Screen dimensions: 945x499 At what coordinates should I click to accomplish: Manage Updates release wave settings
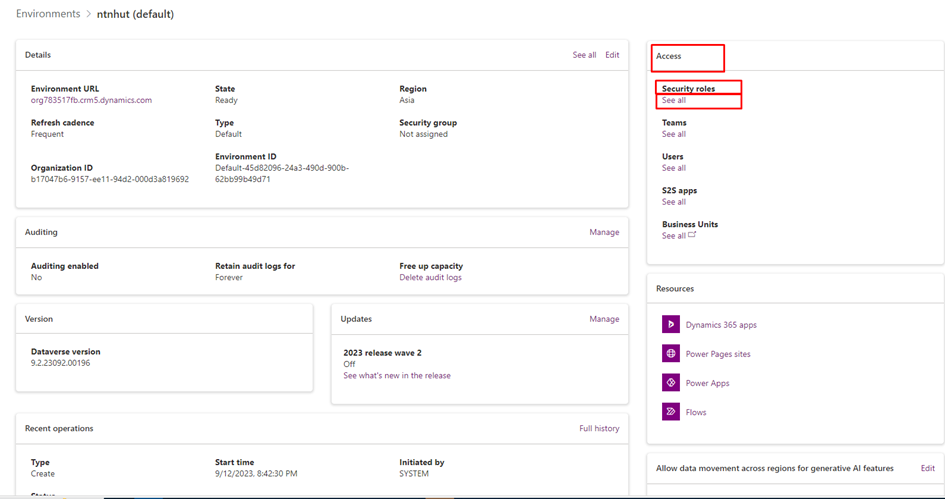(x=604, y=319)
